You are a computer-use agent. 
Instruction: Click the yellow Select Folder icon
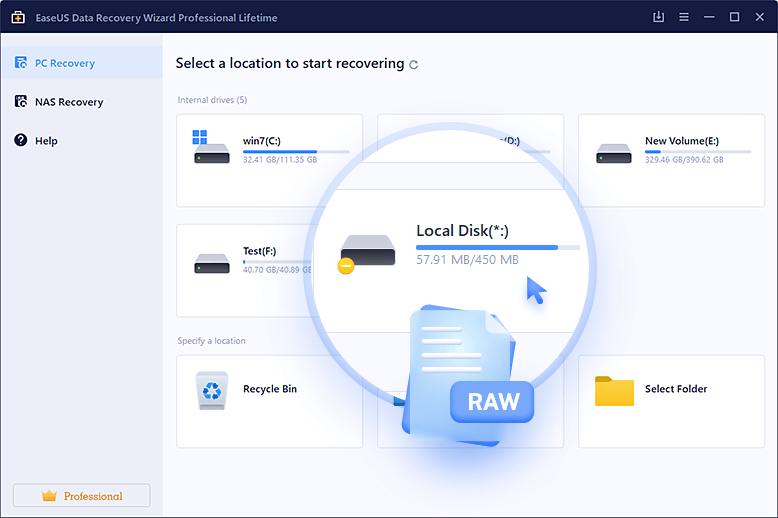[x=614, y=390]
